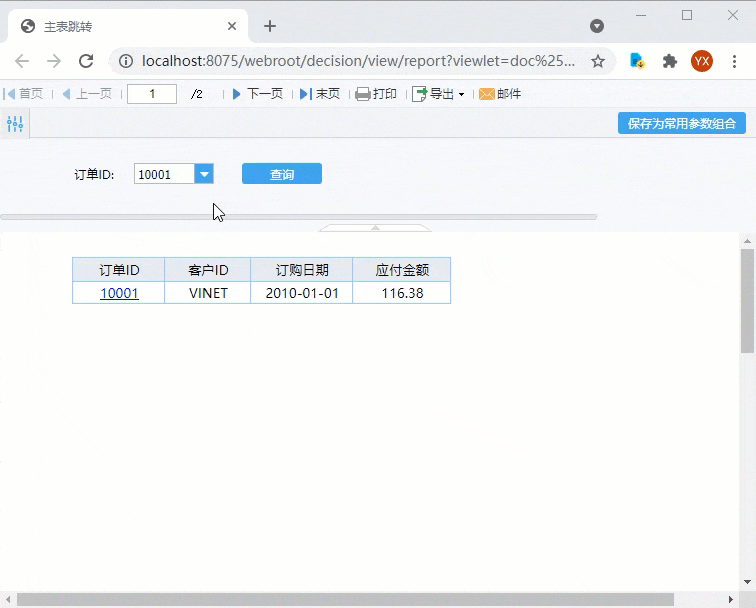Toggle the parameter panel sliders icon

[15, 124]
